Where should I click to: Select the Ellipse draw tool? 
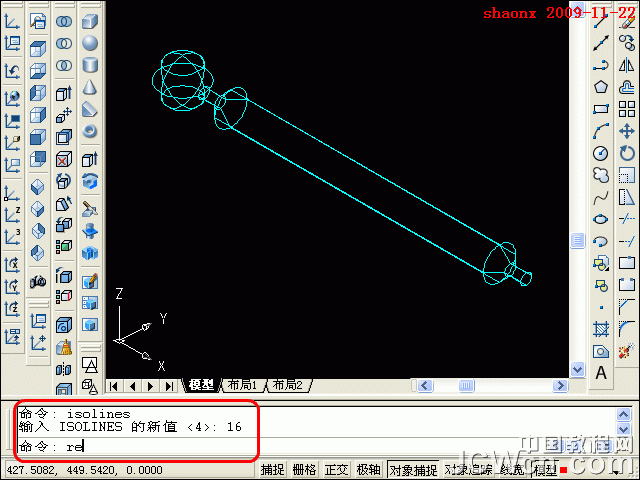click(x=600, y=219)
